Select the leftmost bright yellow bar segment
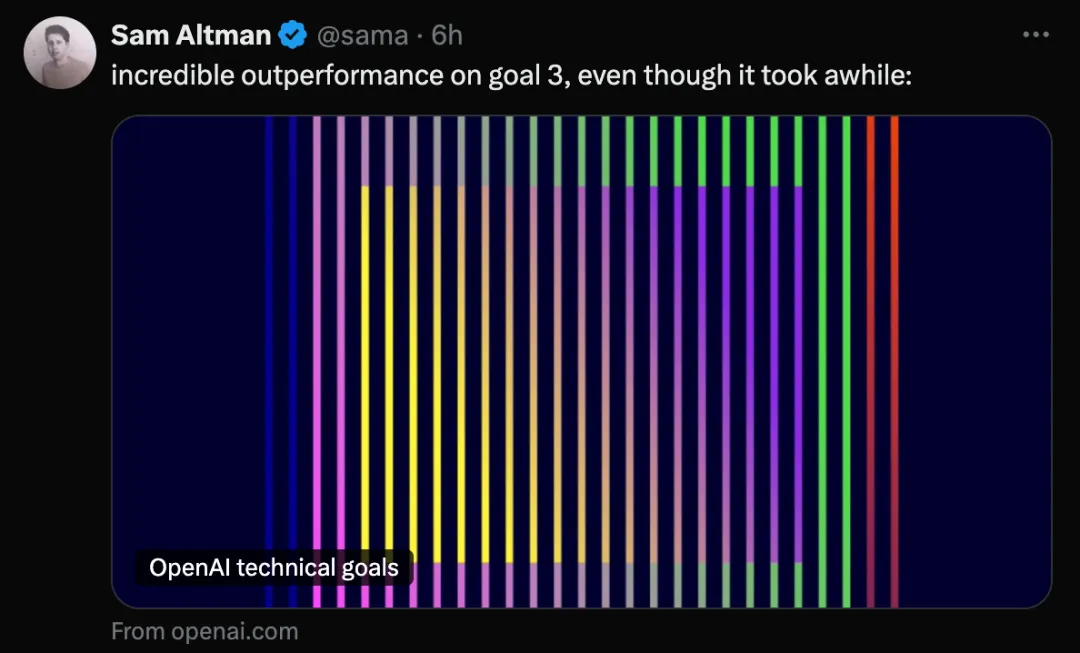Screen dimensions: 1080x653 click(365, 375)
